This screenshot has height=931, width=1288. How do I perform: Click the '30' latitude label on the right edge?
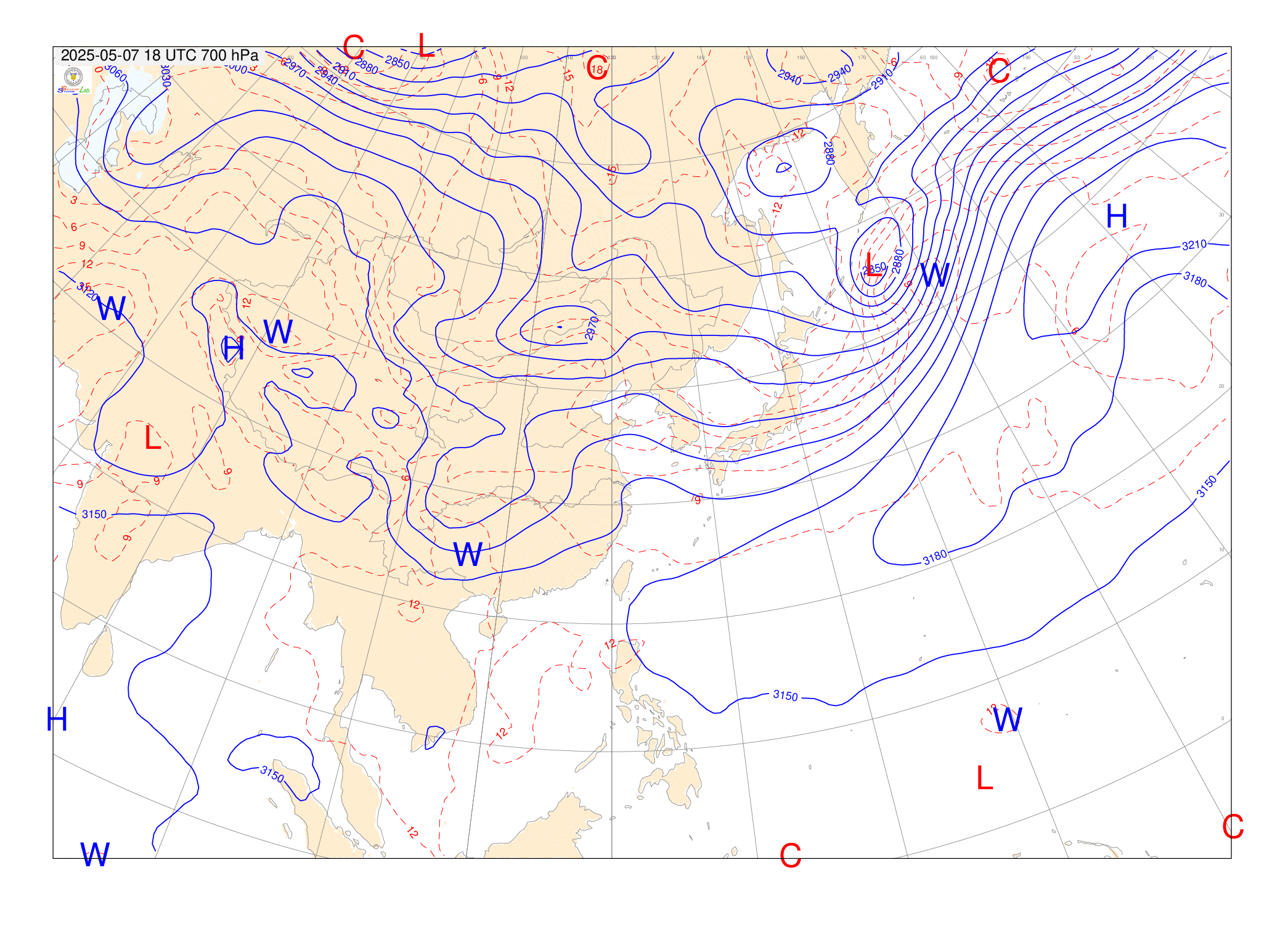(1221, 215)
